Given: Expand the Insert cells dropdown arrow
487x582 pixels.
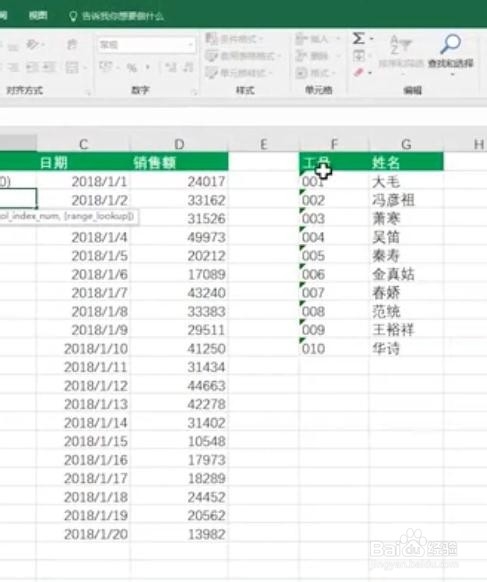Looking at the screenshot, I should [x=338, y=39].
